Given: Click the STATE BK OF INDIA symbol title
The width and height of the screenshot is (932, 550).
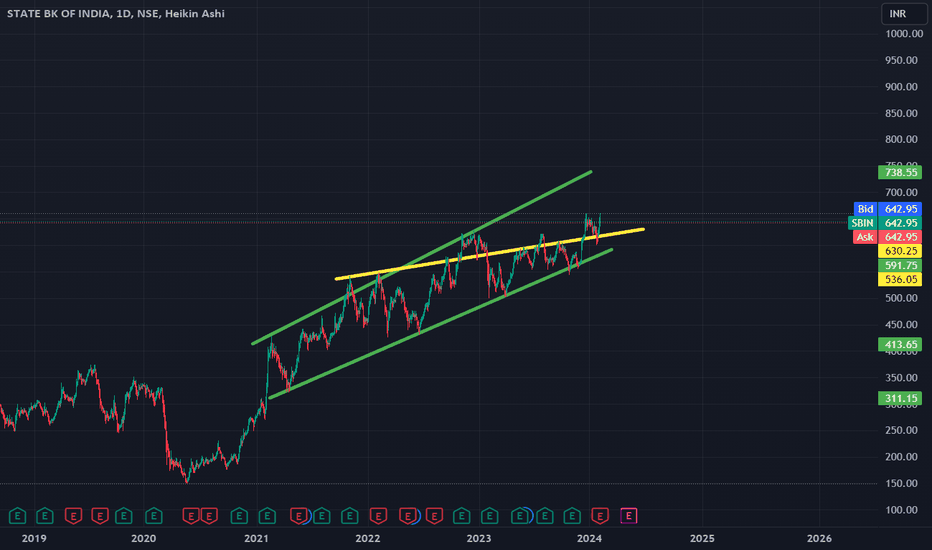Looking at the screenshot, I should (x=58, y=13).
